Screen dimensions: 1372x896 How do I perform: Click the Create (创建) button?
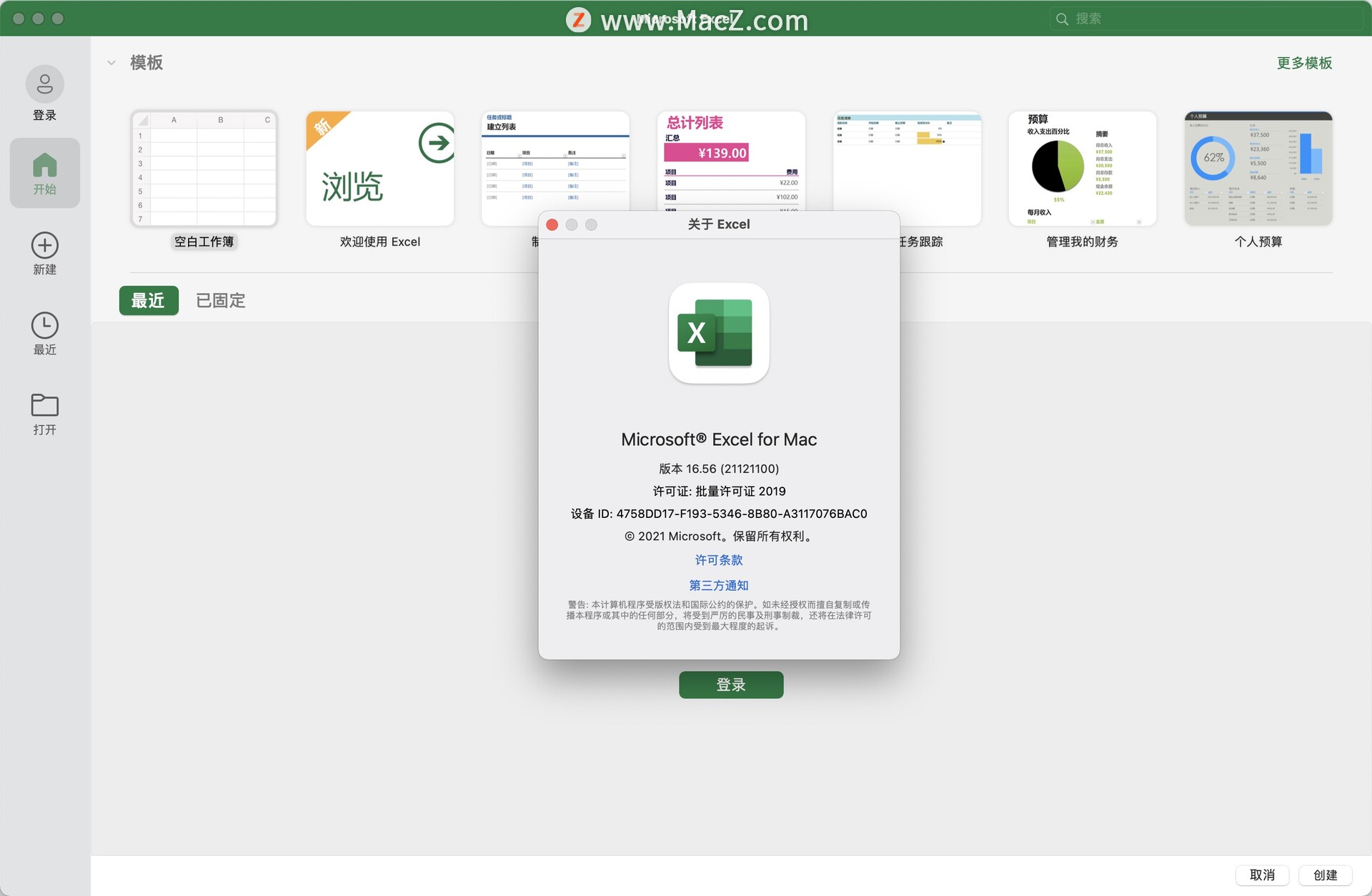1324,875
